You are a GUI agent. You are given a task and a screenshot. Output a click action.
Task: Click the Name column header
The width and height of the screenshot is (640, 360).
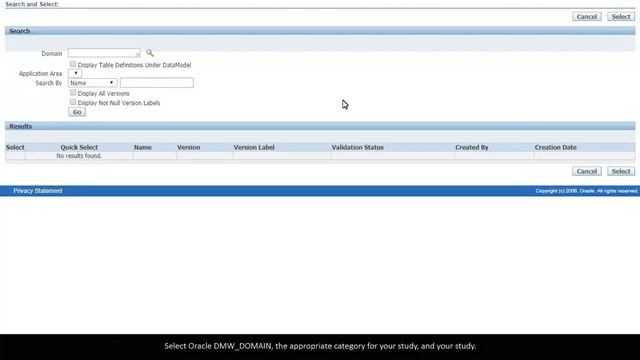[x=142, y=147]
